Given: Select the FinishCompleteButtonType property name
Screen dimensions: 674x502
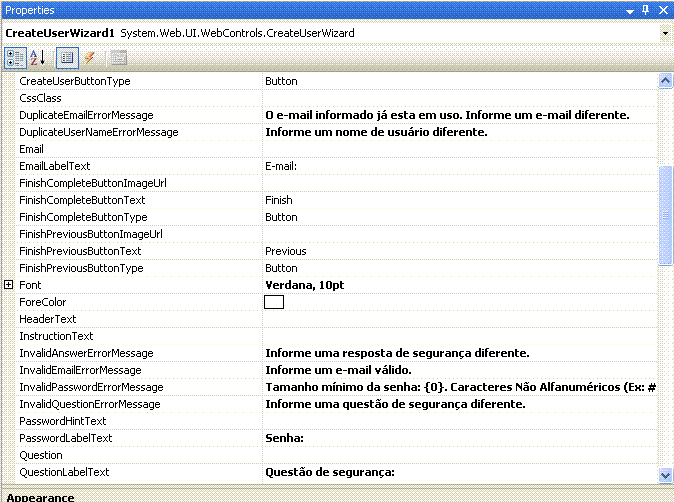Looking at the screenshot, I should pos(83,217).
